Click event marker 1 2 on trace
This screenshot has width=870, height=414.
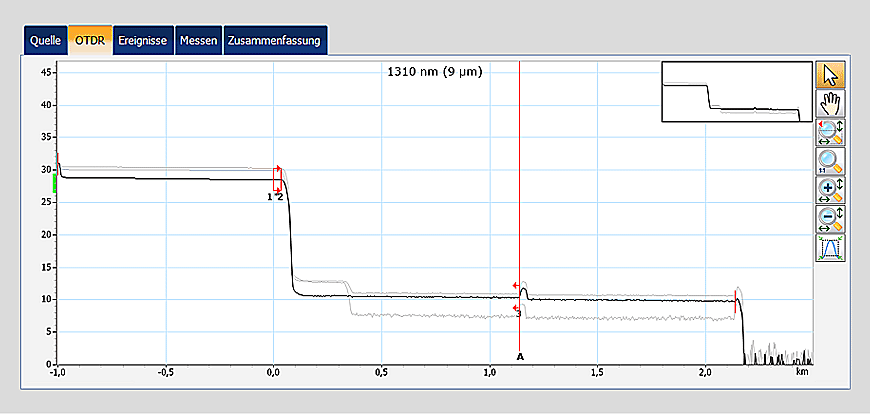[x=276, y=196]
